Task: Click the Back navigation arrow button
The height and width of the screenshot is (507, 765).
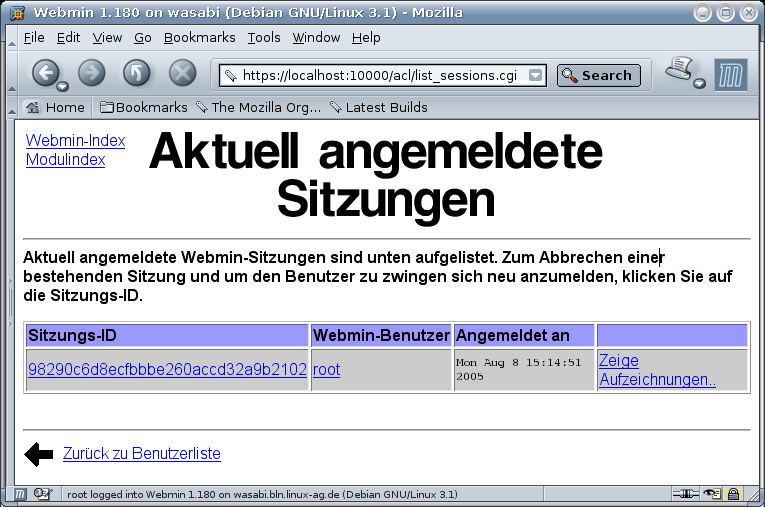Action: 46,73
